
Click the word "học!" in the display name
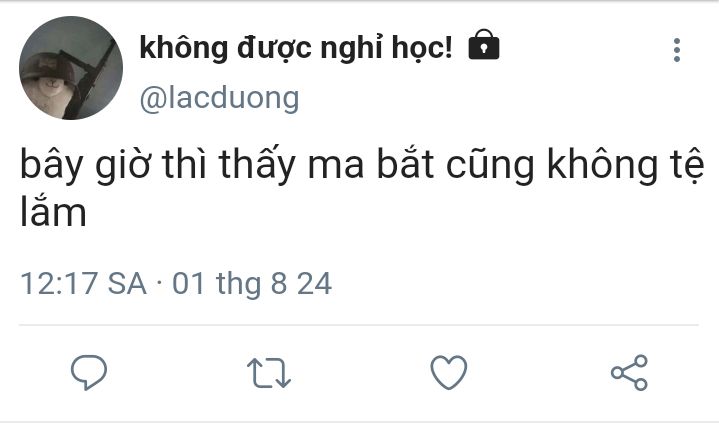click(x=422, y=49)
